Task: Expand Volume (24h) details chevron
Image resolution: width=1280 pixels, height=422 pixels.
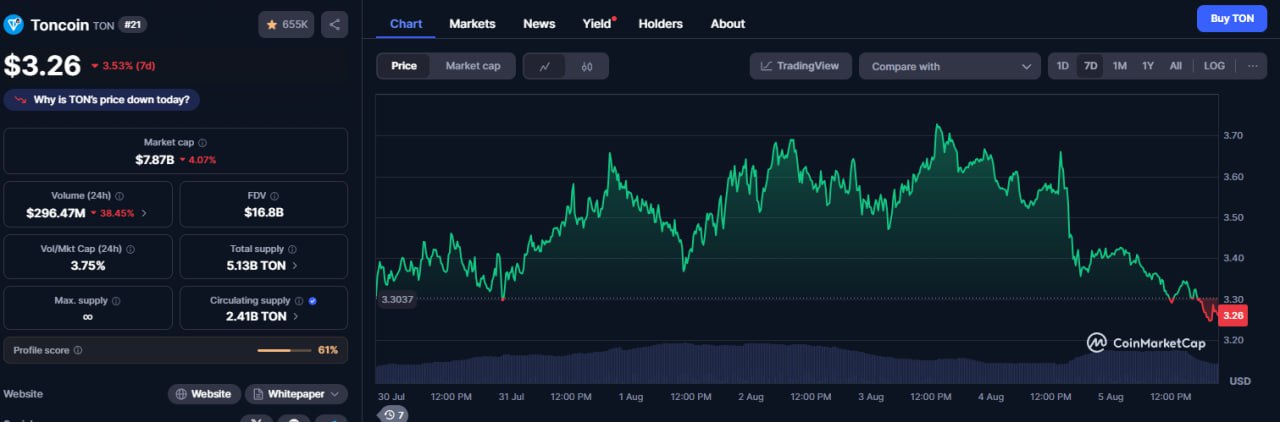Action: [x=143, y=213]
